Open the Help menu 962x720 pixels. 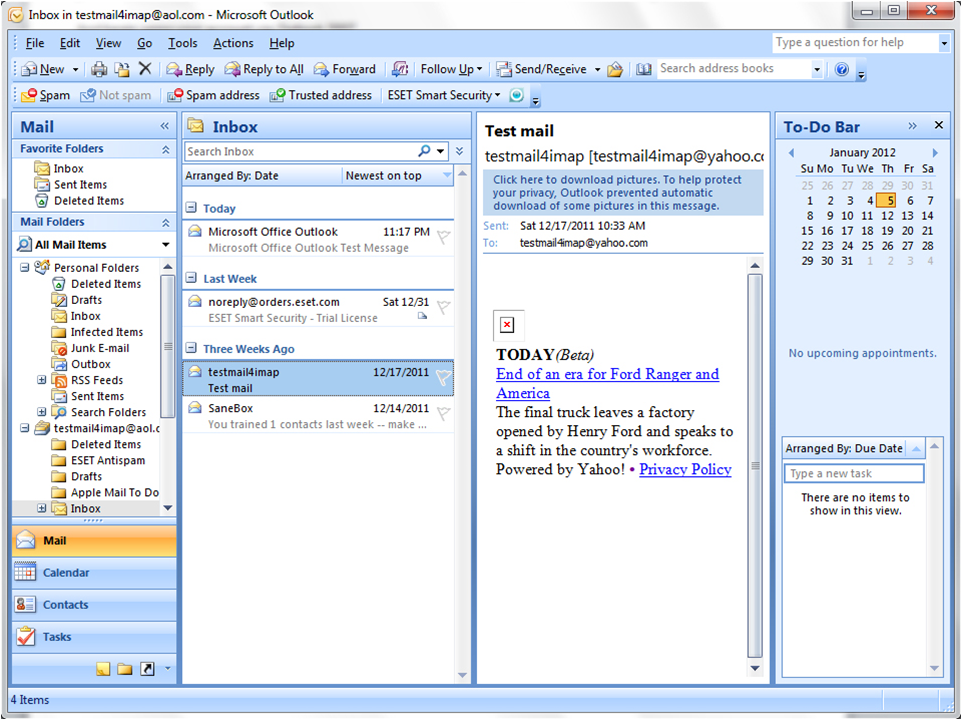point(282,44)
